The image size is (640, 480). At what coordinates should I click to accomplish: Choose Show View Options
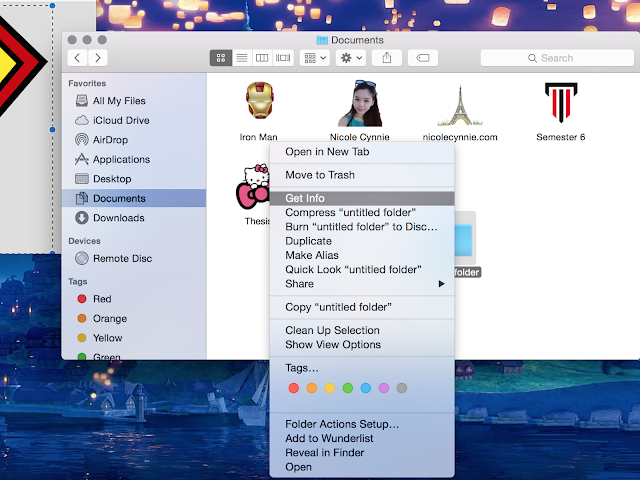click(x=362, y=345)
